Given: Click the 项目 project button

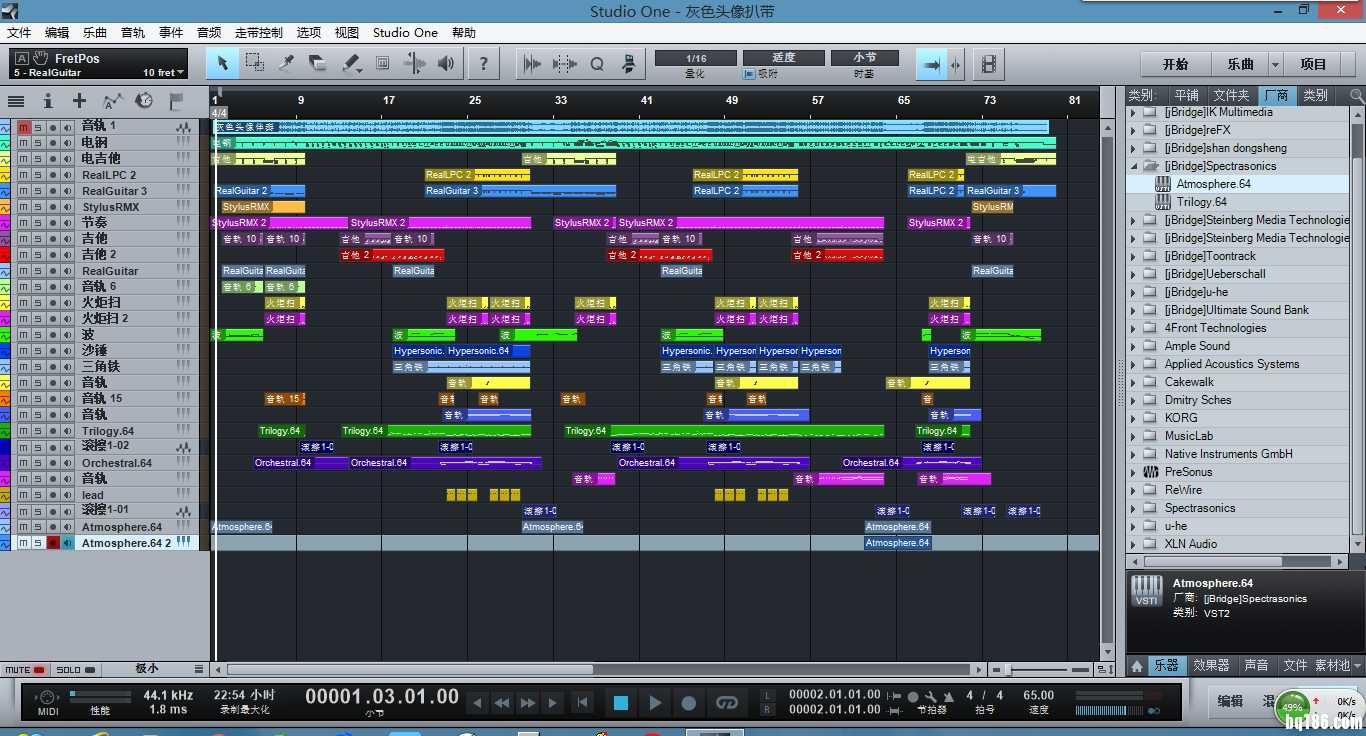Looking at the screenshot, I should coord(1314,64).
